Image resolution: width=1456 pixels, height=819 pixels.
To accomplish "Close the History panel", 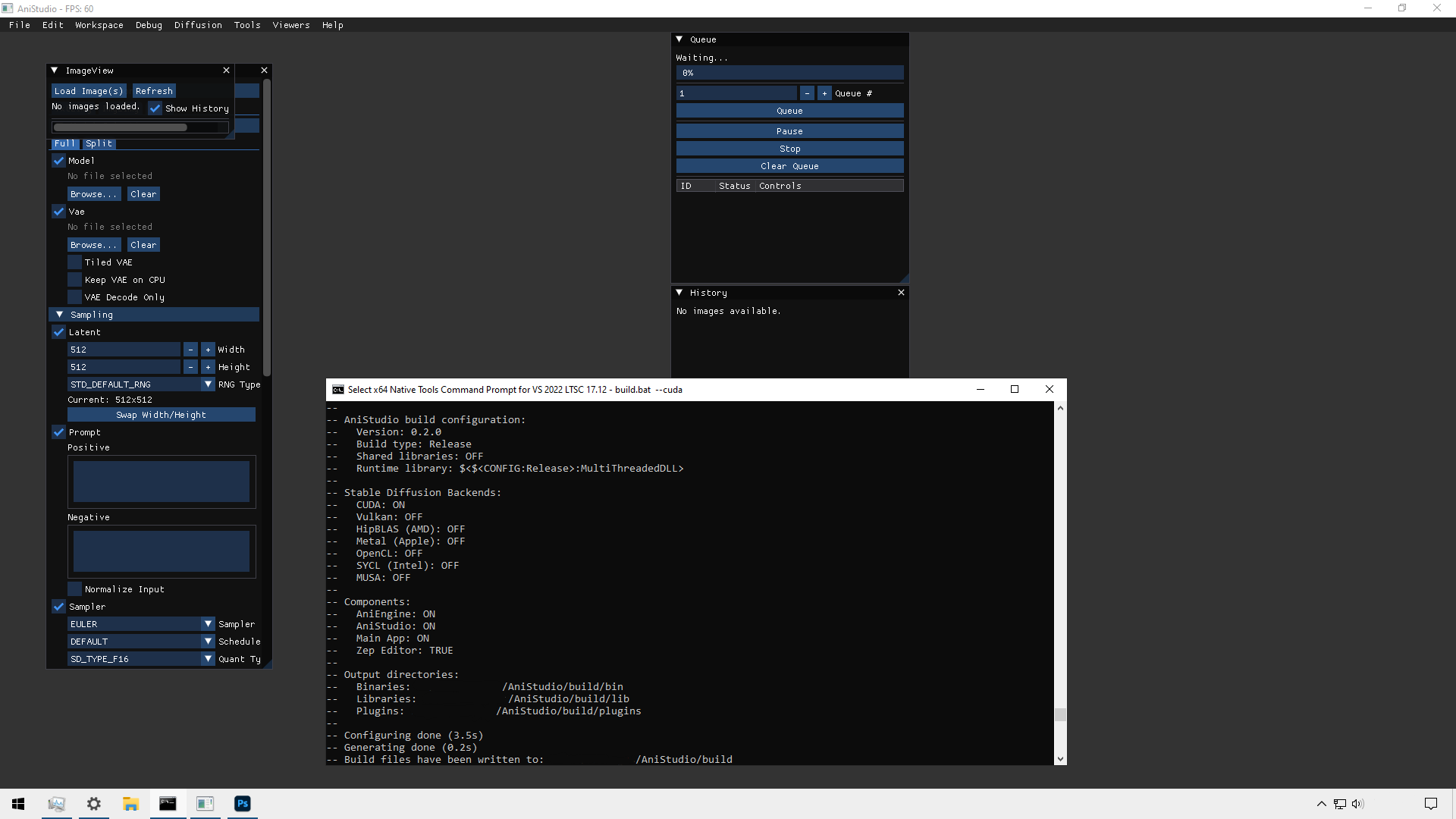I will (901, 293).
